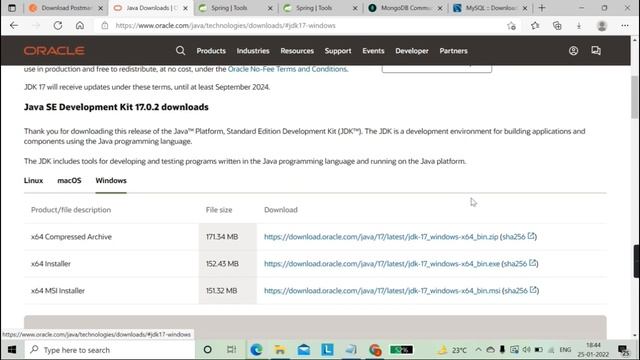Image resolution: width=640 pixels, height=360 pixels.
Task: Switch to the Linux tab
Action: [33, 180]
